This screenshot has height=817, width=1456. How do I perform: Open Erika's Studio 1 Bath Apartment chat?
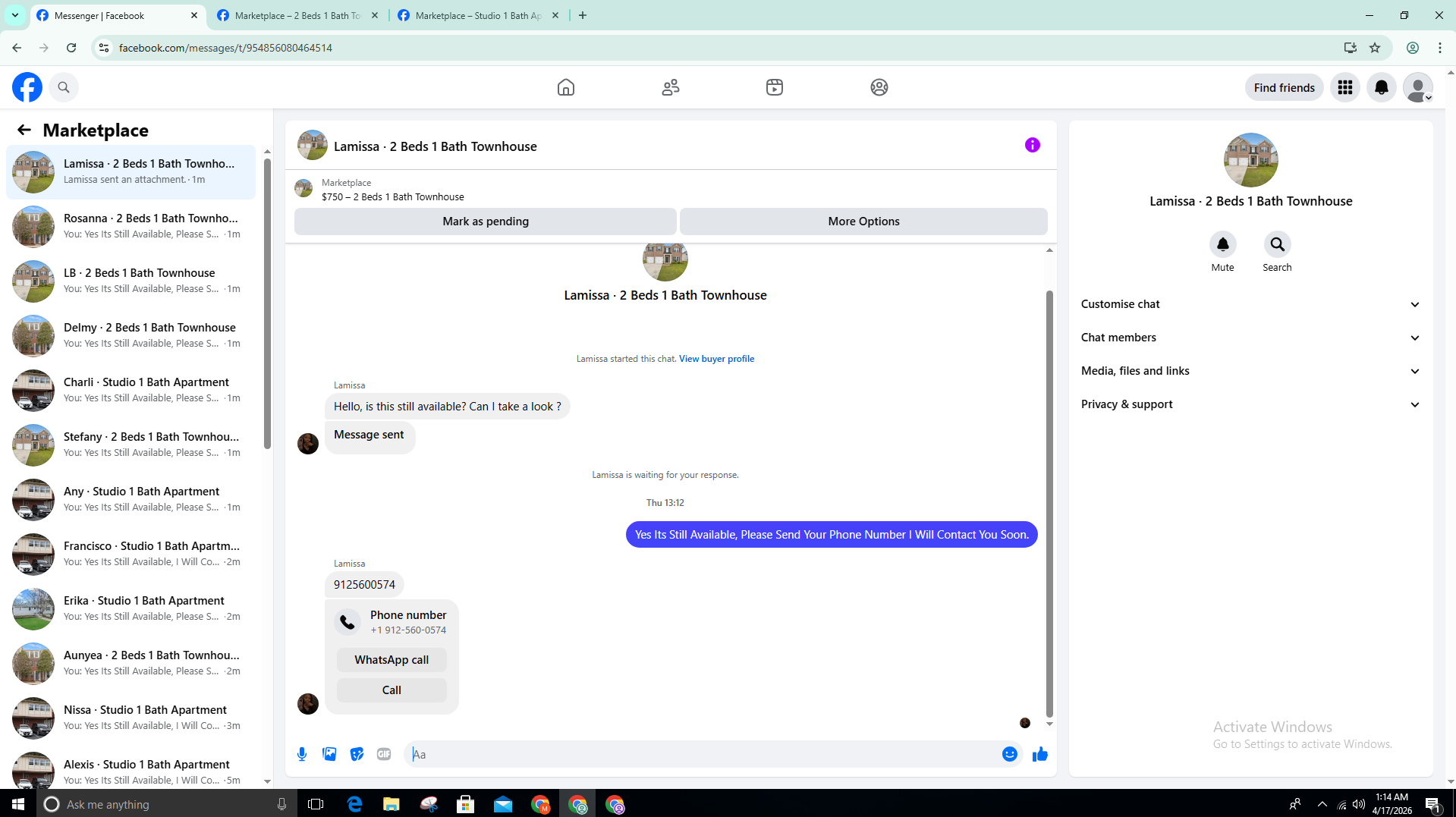click(x=131, y=608)
